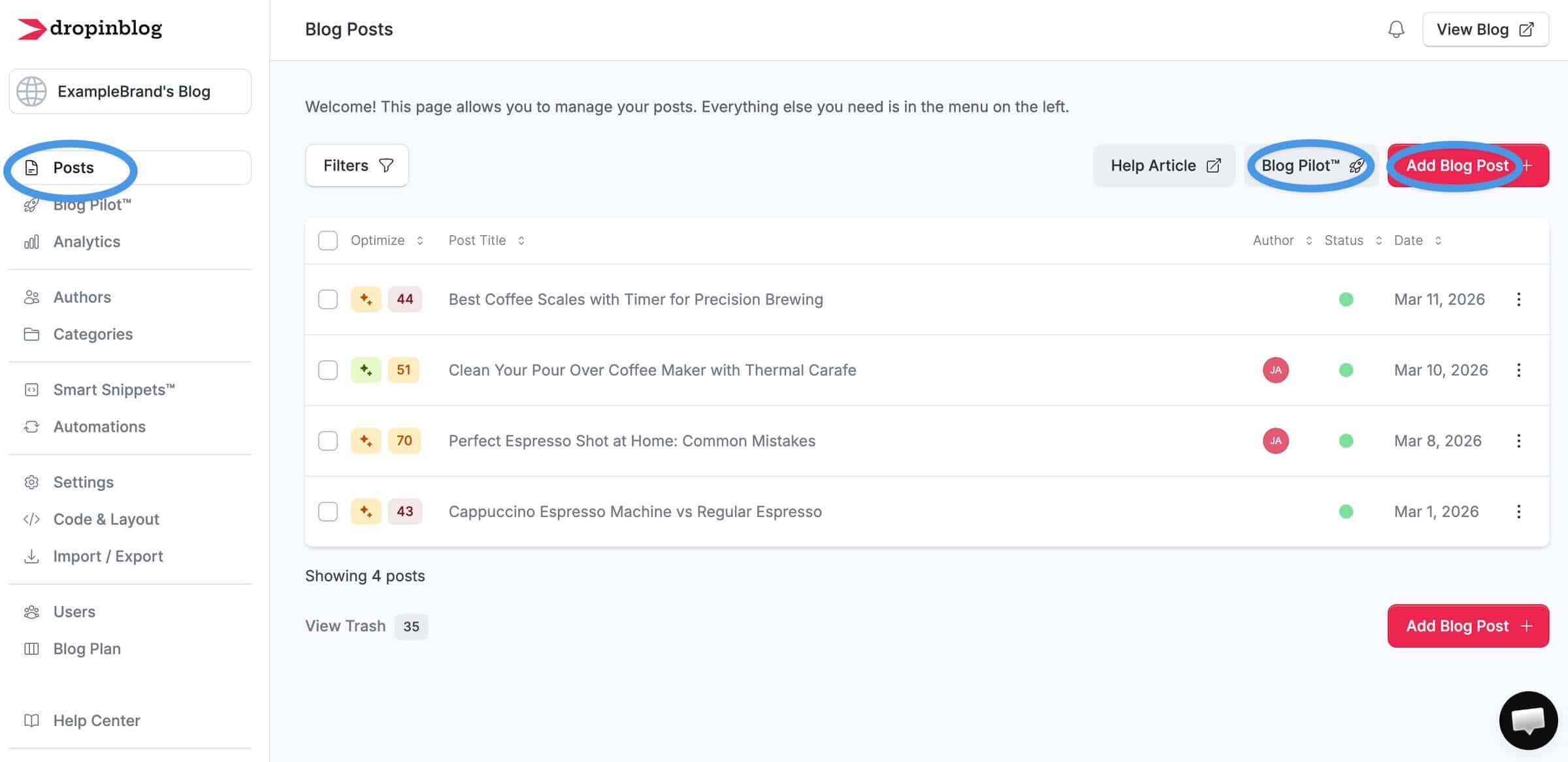This screenshot has height=762, width=1568.
Task: Open the Help Article link button
Action: pos(1164,165)
